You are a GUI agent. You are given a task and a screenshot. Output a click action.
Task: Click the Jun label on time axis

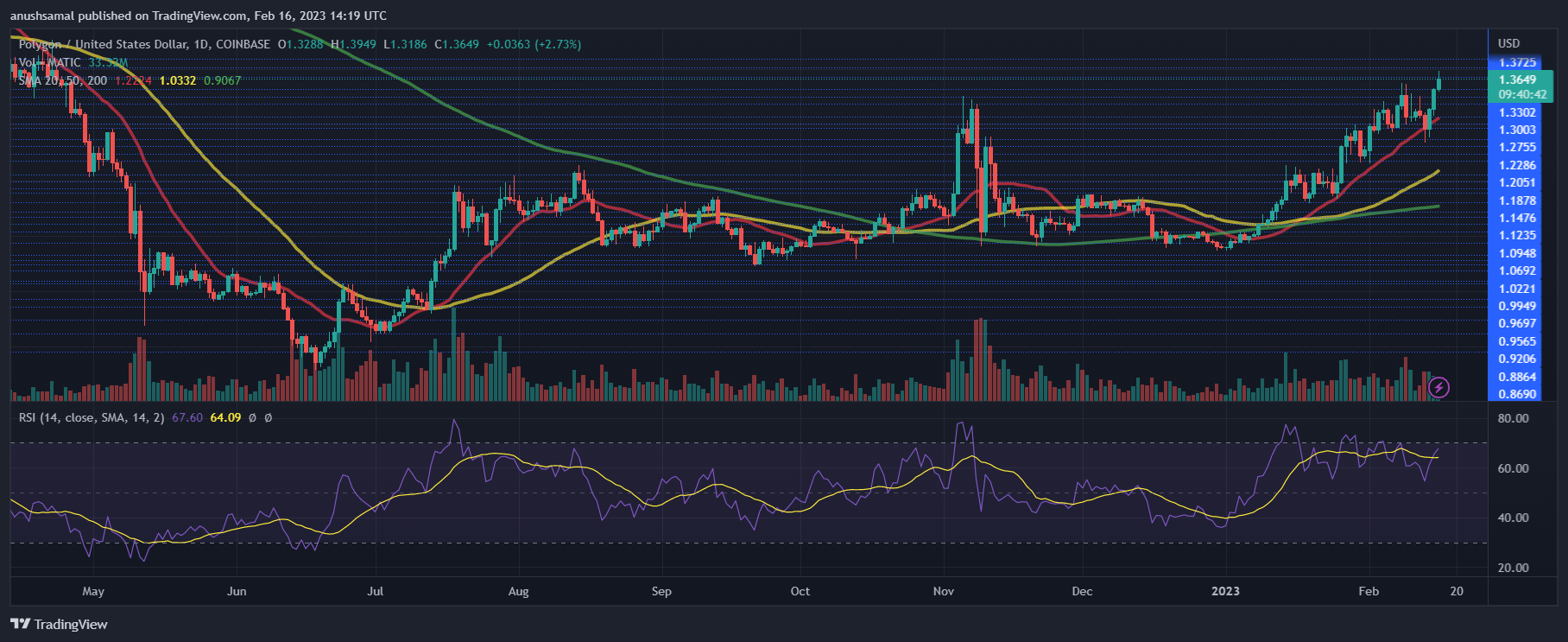(237, 591)
